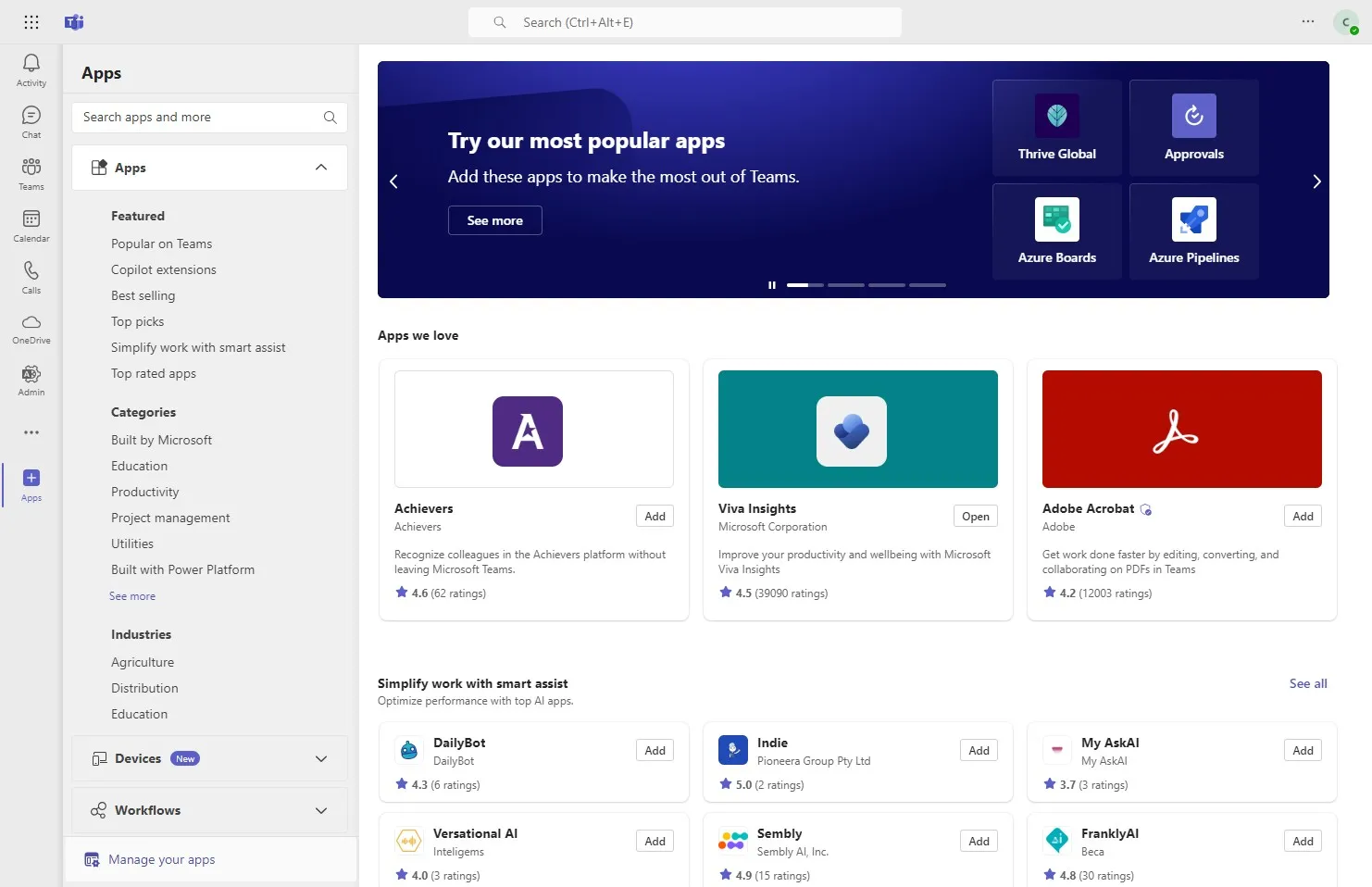Select Simplify work with smart assist

click(x=198, y=347)
